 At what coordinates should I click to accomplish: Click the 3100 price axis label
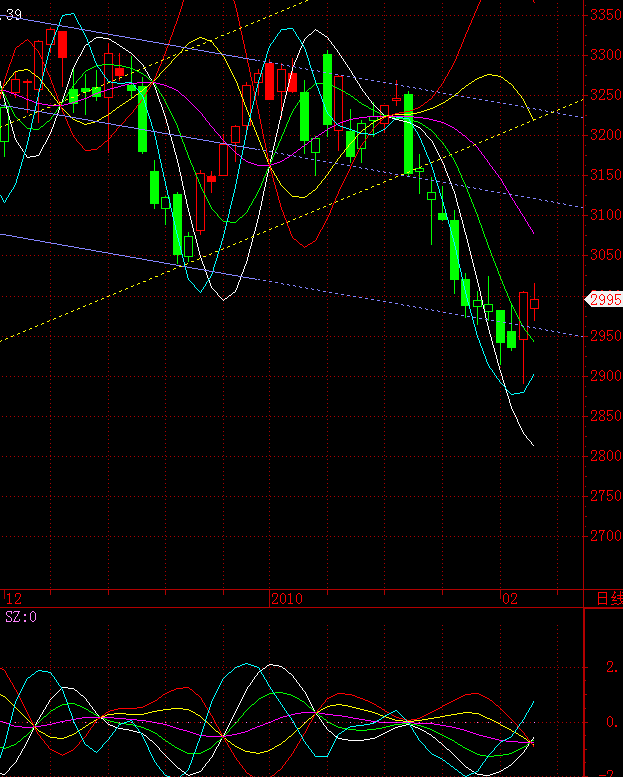(x=606, y=215)
